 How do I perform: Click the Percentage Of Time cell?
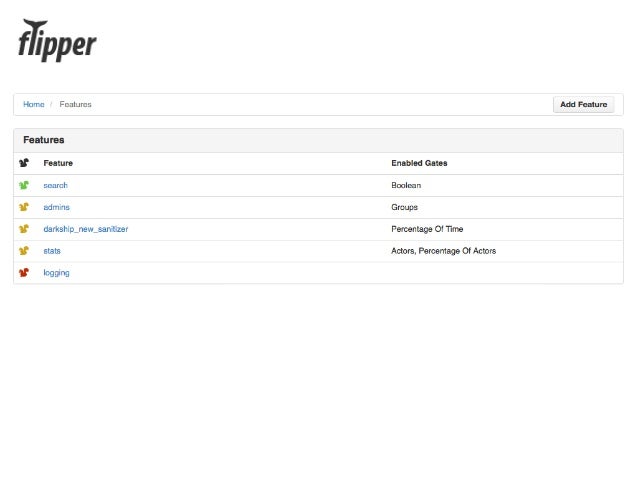click(x=427, y=229)
